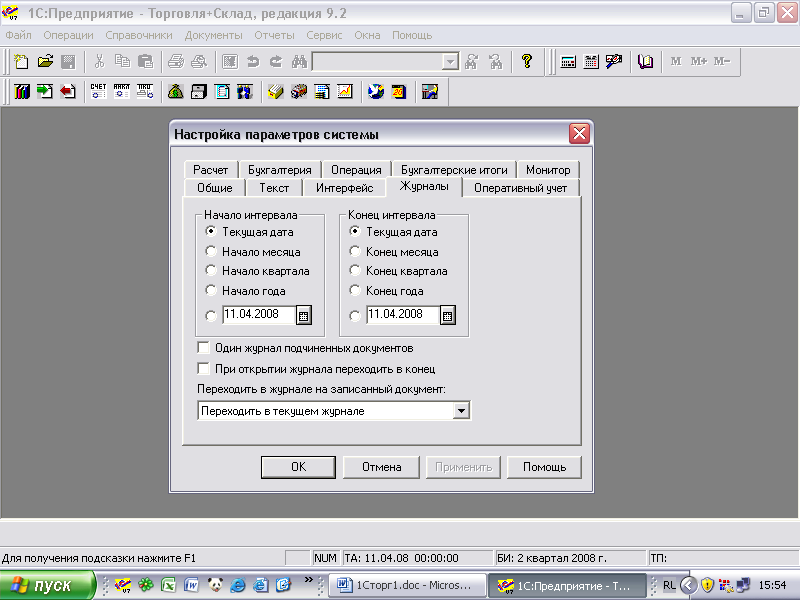Viewport: 800px width, 600px height.
Task: Switch to the Бухгалтерские итоги tab
Action: tap(454, 169)
